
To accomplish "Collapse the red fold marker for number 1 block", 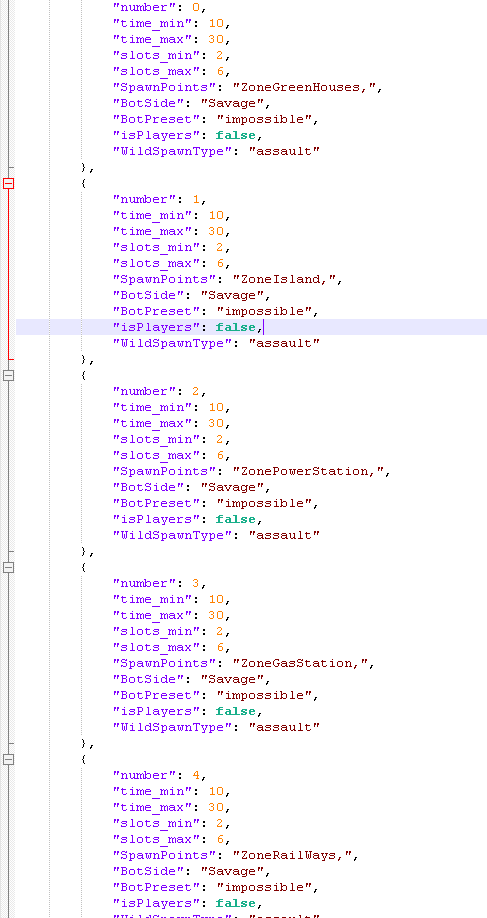I will point(8,183).
